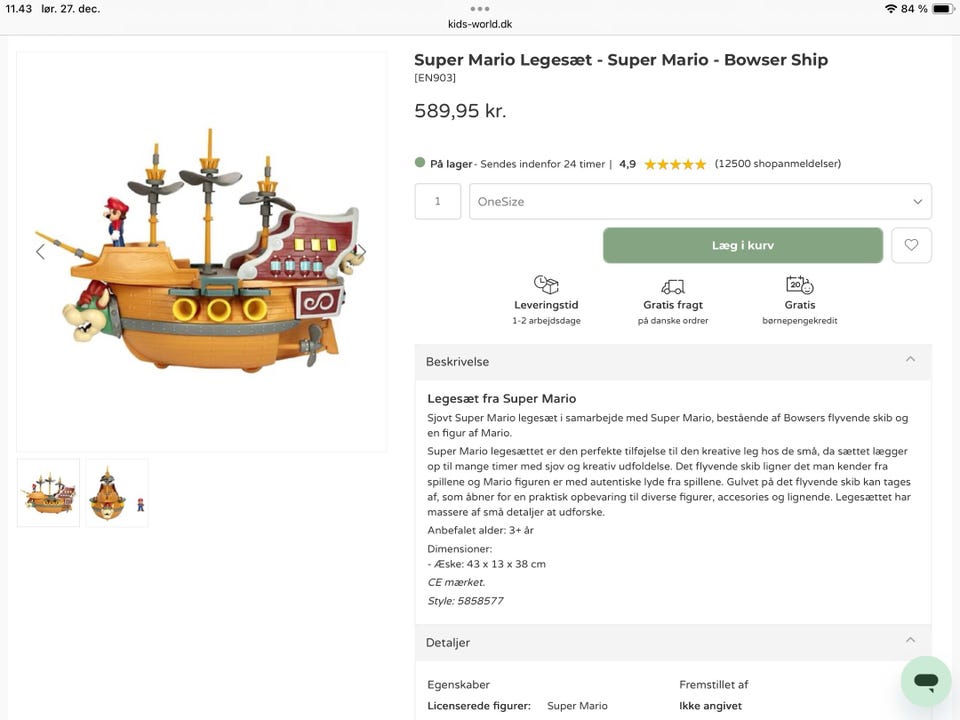Viewport: 960px width, 720px height.
Task: Tap the star rating icons
Action: (x=675, y=164)
